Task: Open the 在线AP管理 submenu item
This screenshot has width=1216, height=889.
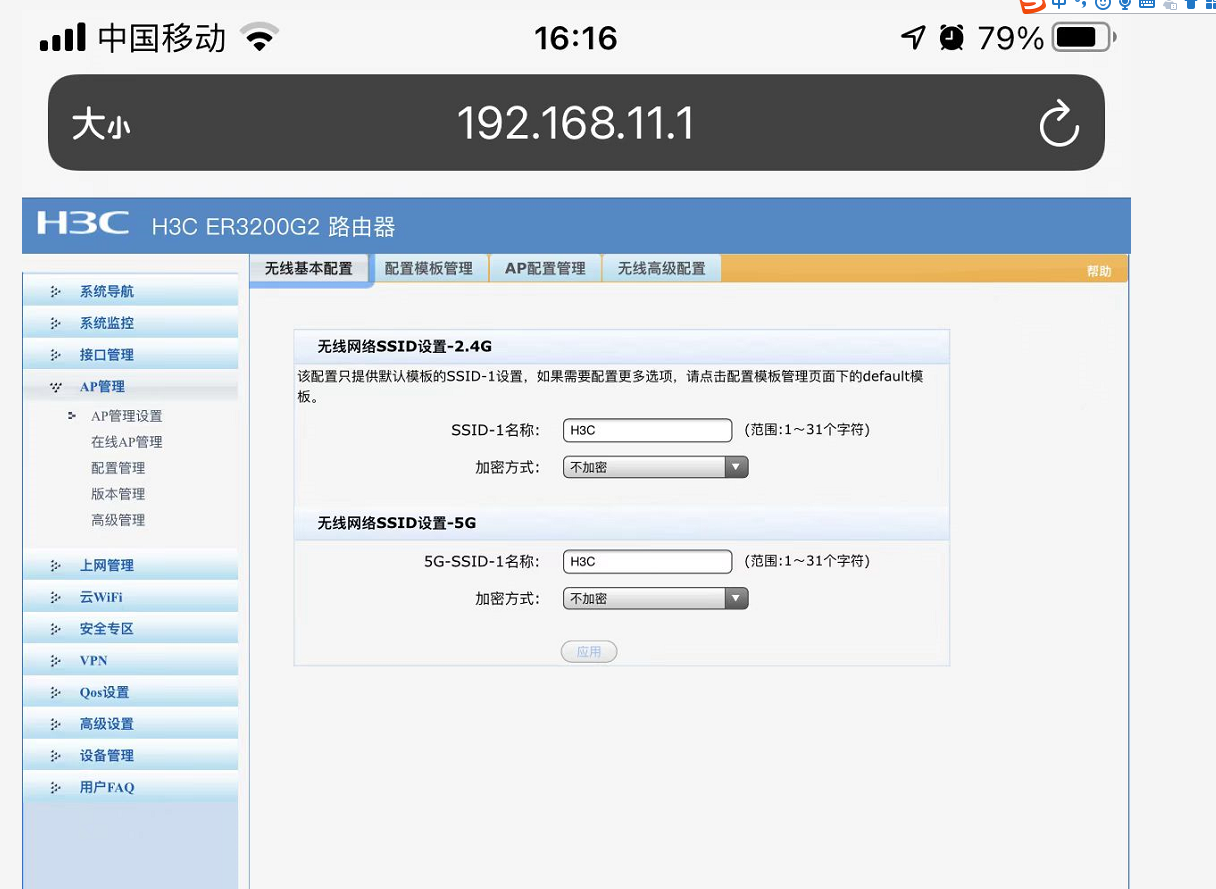Action: pyautogui.click(x=127, y=442)
